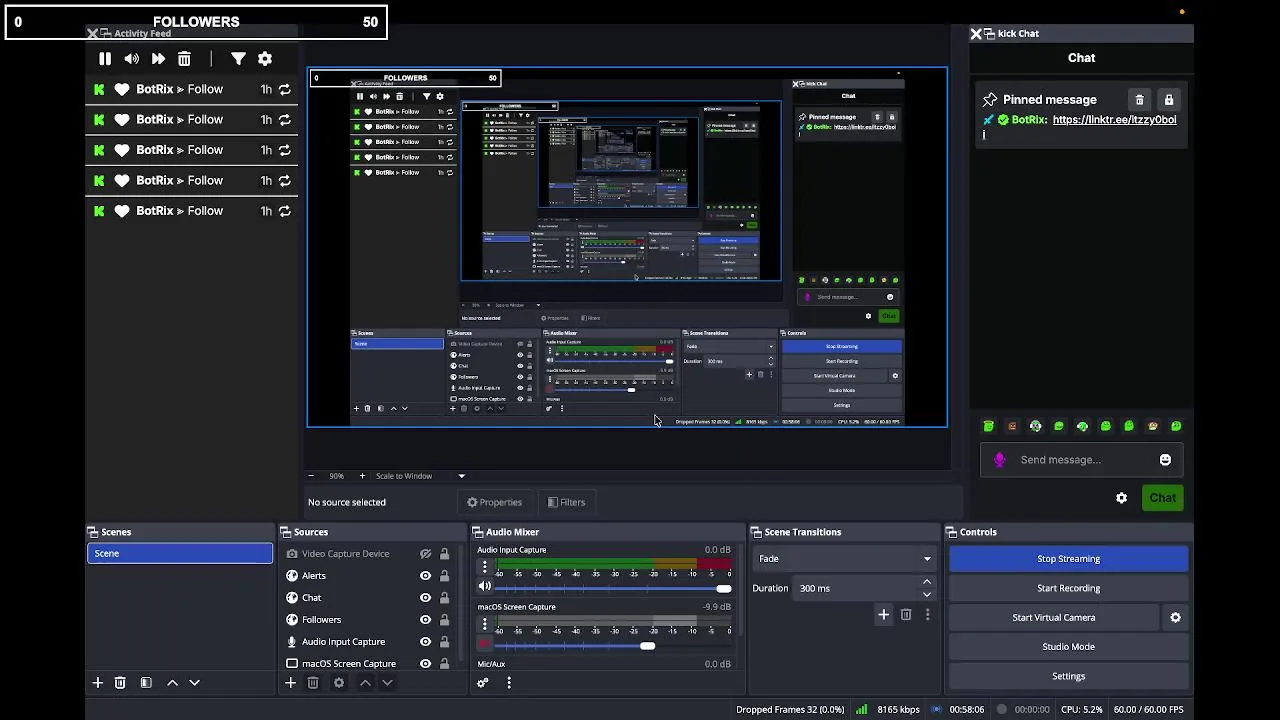This screenshot has height=720, width=1280.
Task: Configure virtual camera gear icon
Action: (1175, 618)
